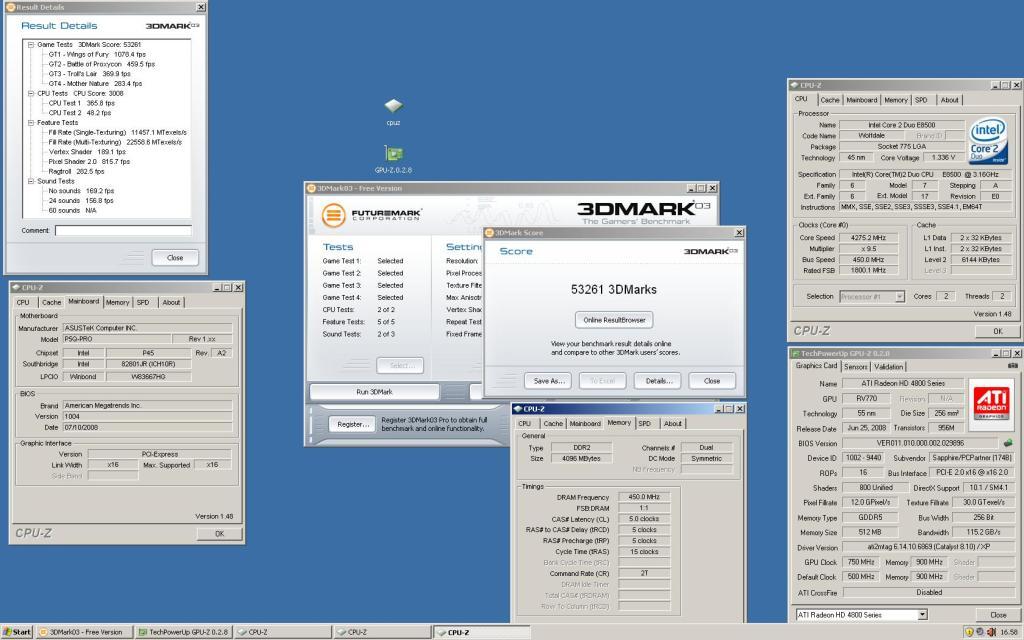Image resolution: width=1024 pixels, height=640 pixels.
Task: Select 'CPU Test 2' tree row
Action: pos(80,113)
